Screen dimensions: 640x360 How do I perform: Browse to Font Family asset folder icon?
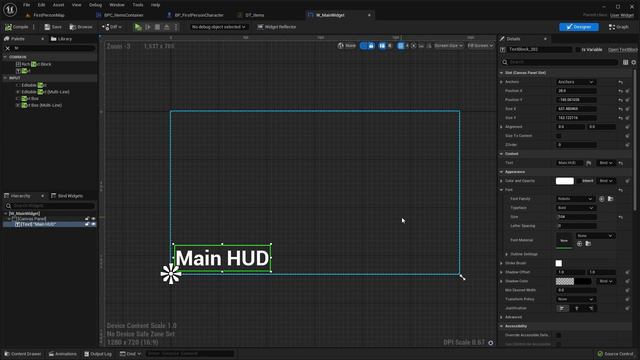(610, 199)
